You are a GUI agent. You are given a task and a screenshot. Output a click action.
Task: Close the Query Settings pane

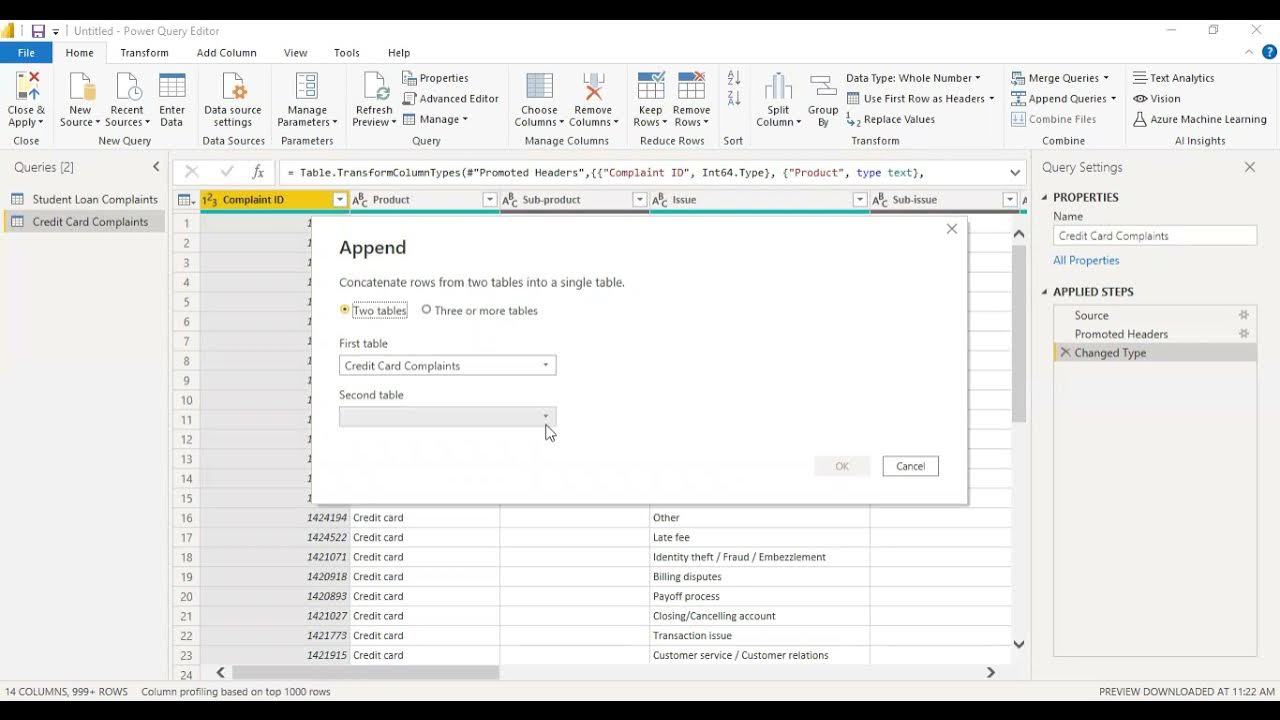1250,167
